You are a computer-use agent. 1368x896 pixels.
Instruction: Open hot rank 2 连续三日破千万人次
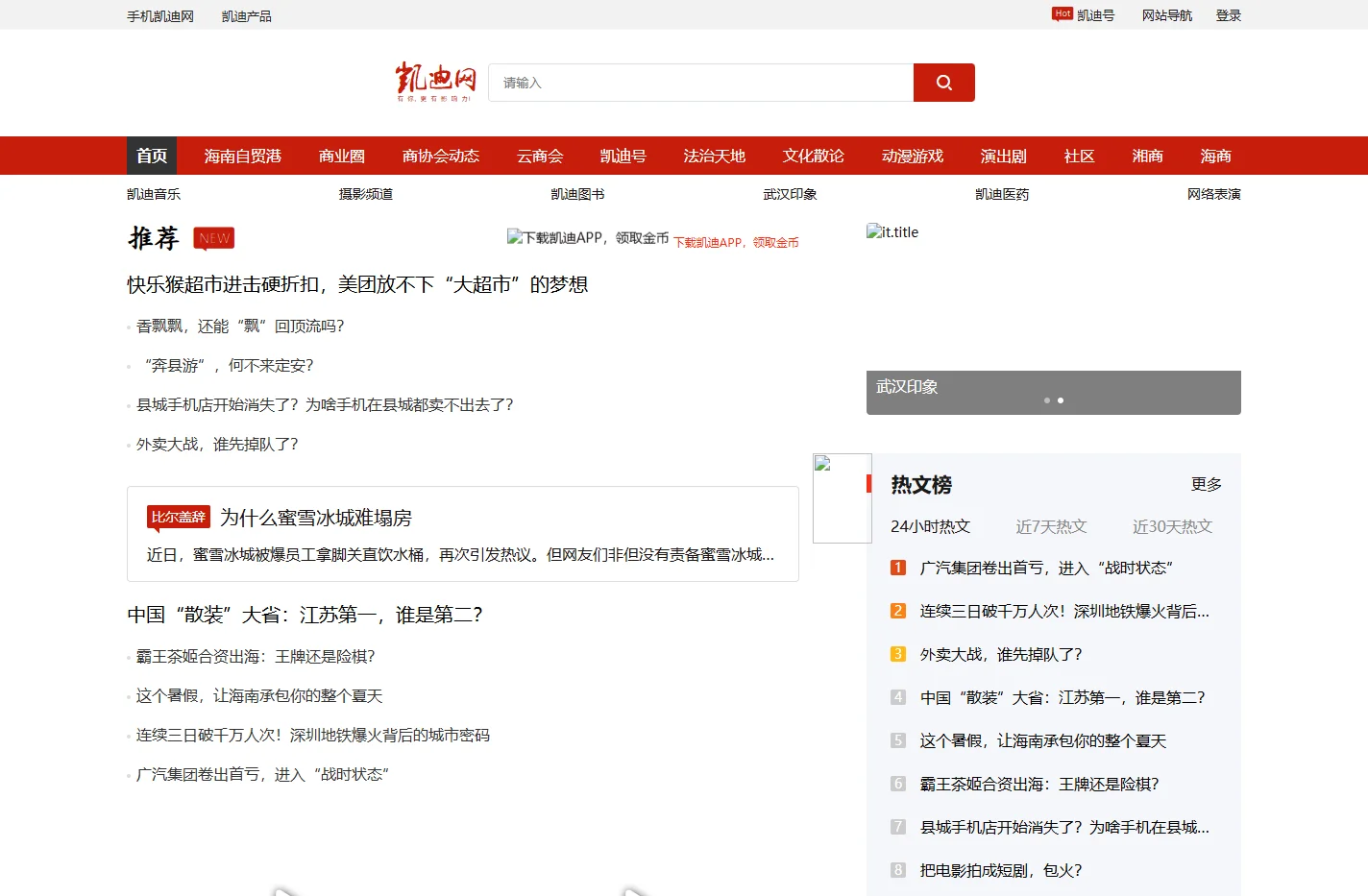tap(1064, 611)
